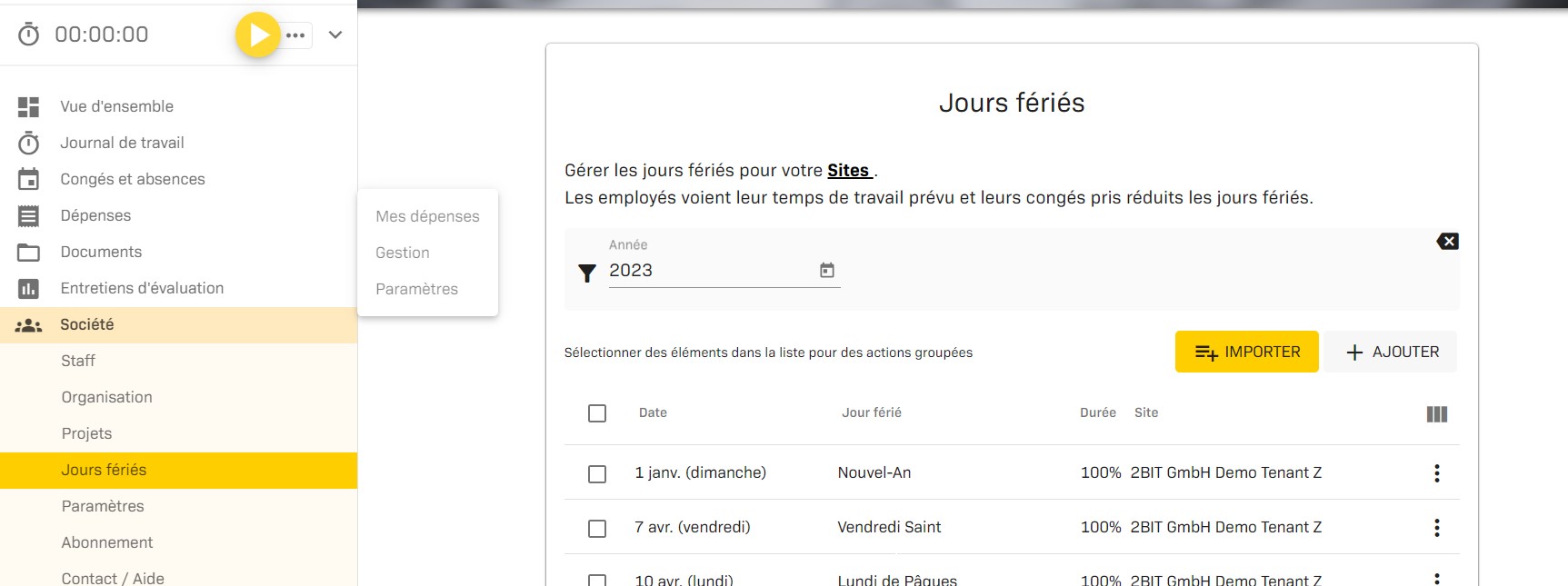
Task: Open the Dépenses submenu
Action: (x=95, y=215)
